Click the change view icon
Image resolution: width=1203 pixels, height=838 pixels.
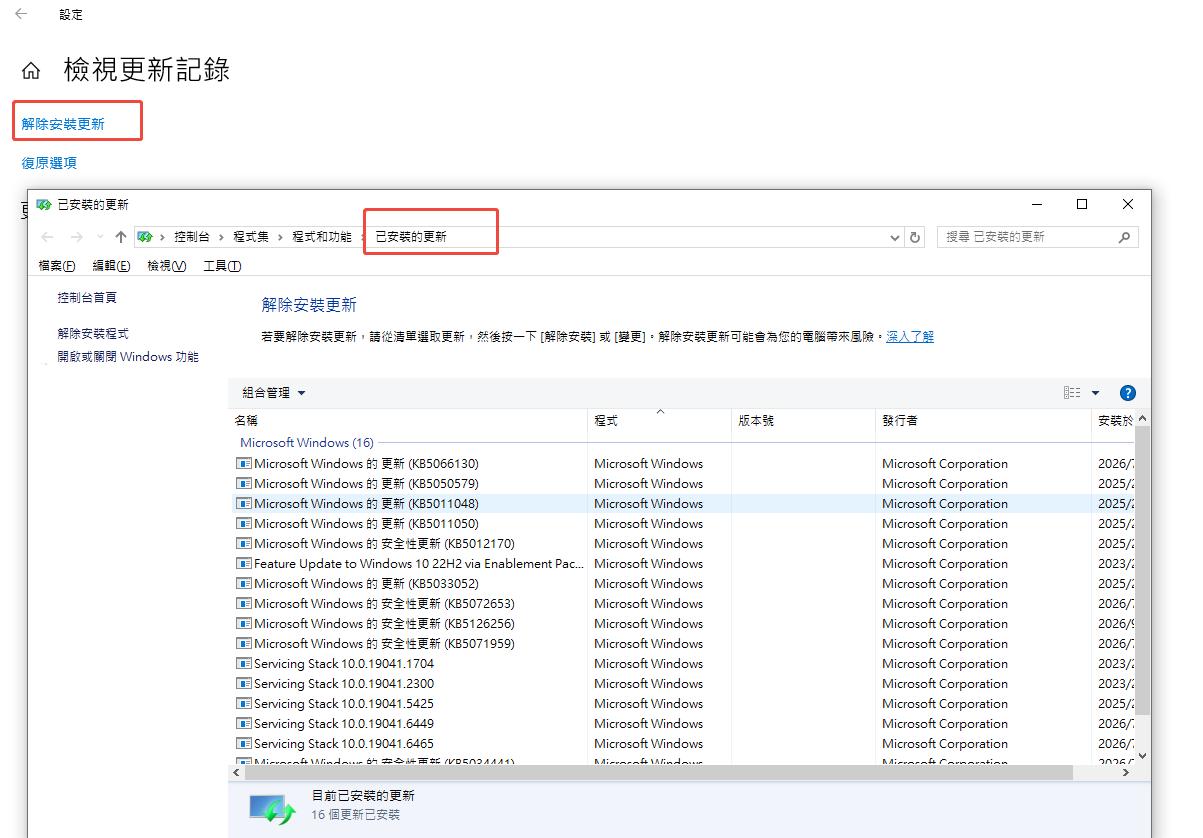coord(1072,393)
